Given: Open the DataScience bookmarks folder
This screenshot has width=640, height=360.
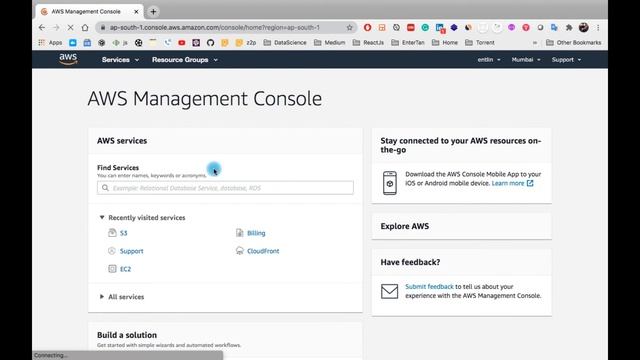Looking at the screenshot, I should coord(285,42).
